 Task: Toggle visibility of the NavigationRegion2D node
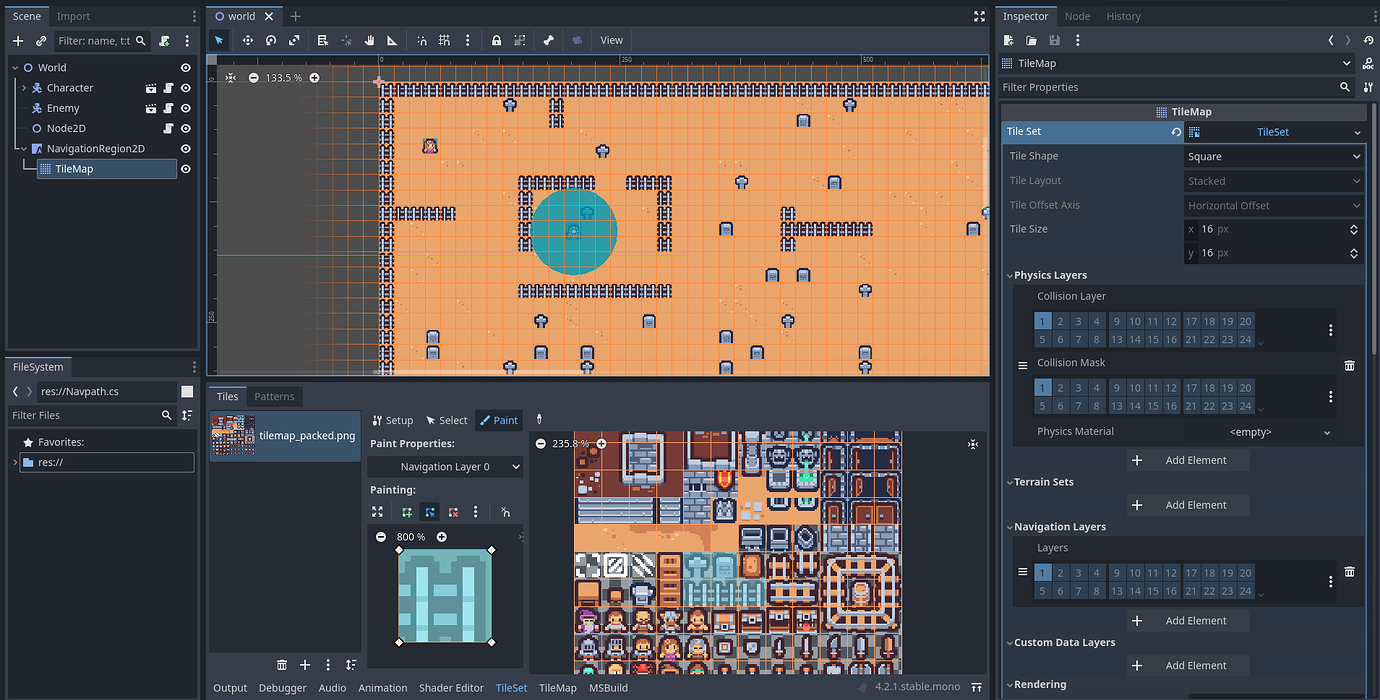click(184, 148)
